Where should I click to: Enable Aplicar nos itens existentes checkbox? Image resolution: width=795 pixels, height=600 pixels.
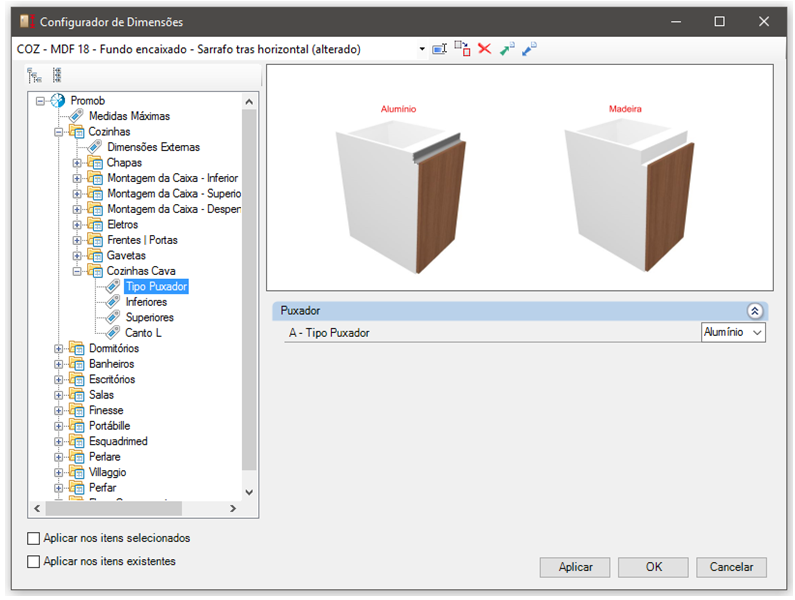[x=33, y=561]
